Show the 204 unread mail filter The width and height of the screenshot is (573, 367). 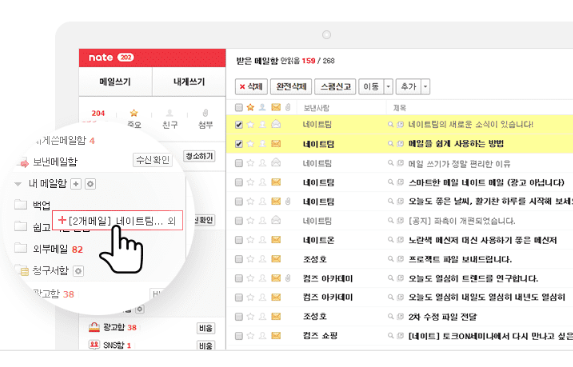click(98, 113)
